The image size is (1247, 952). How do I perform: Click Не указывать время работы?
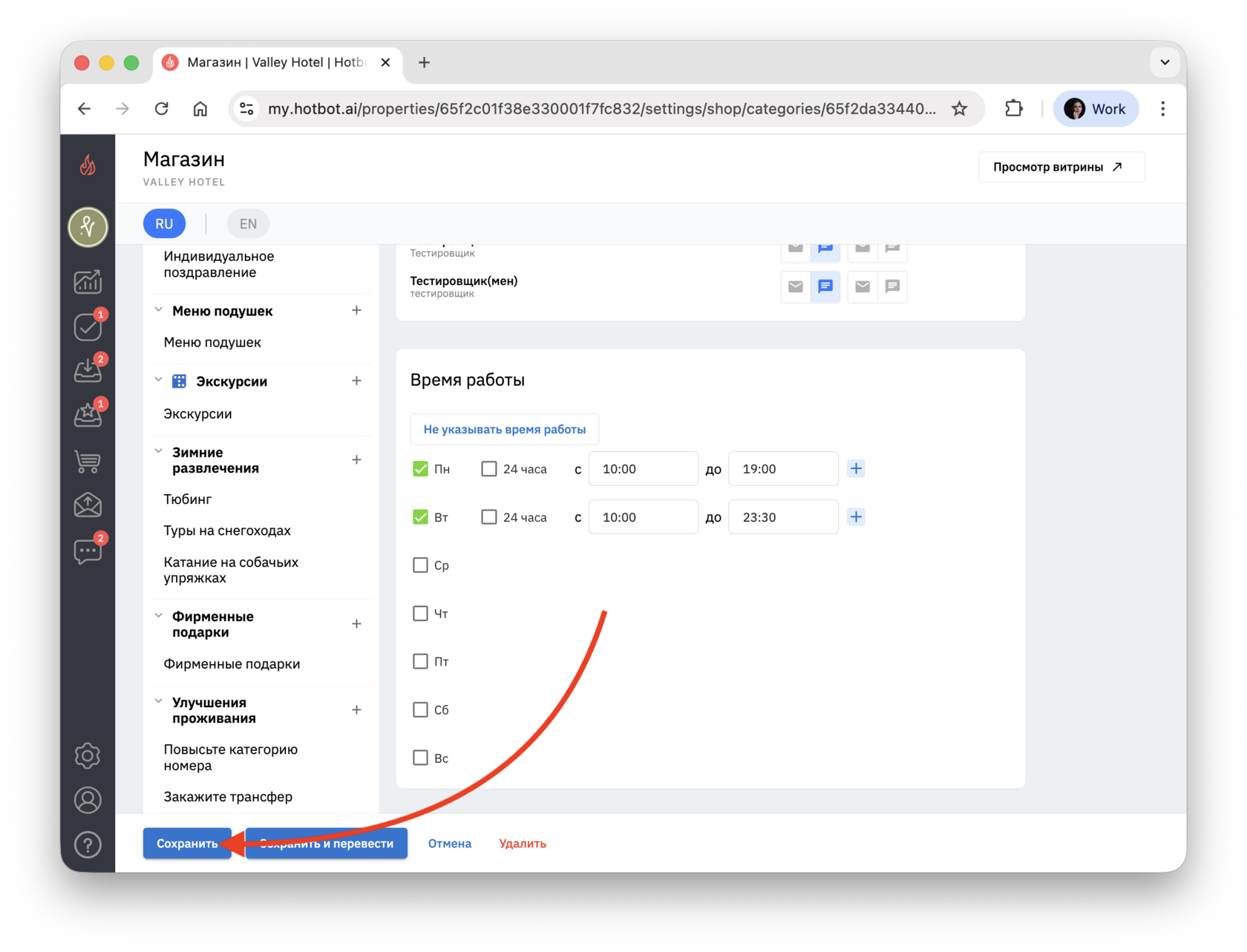click(505, 429)
